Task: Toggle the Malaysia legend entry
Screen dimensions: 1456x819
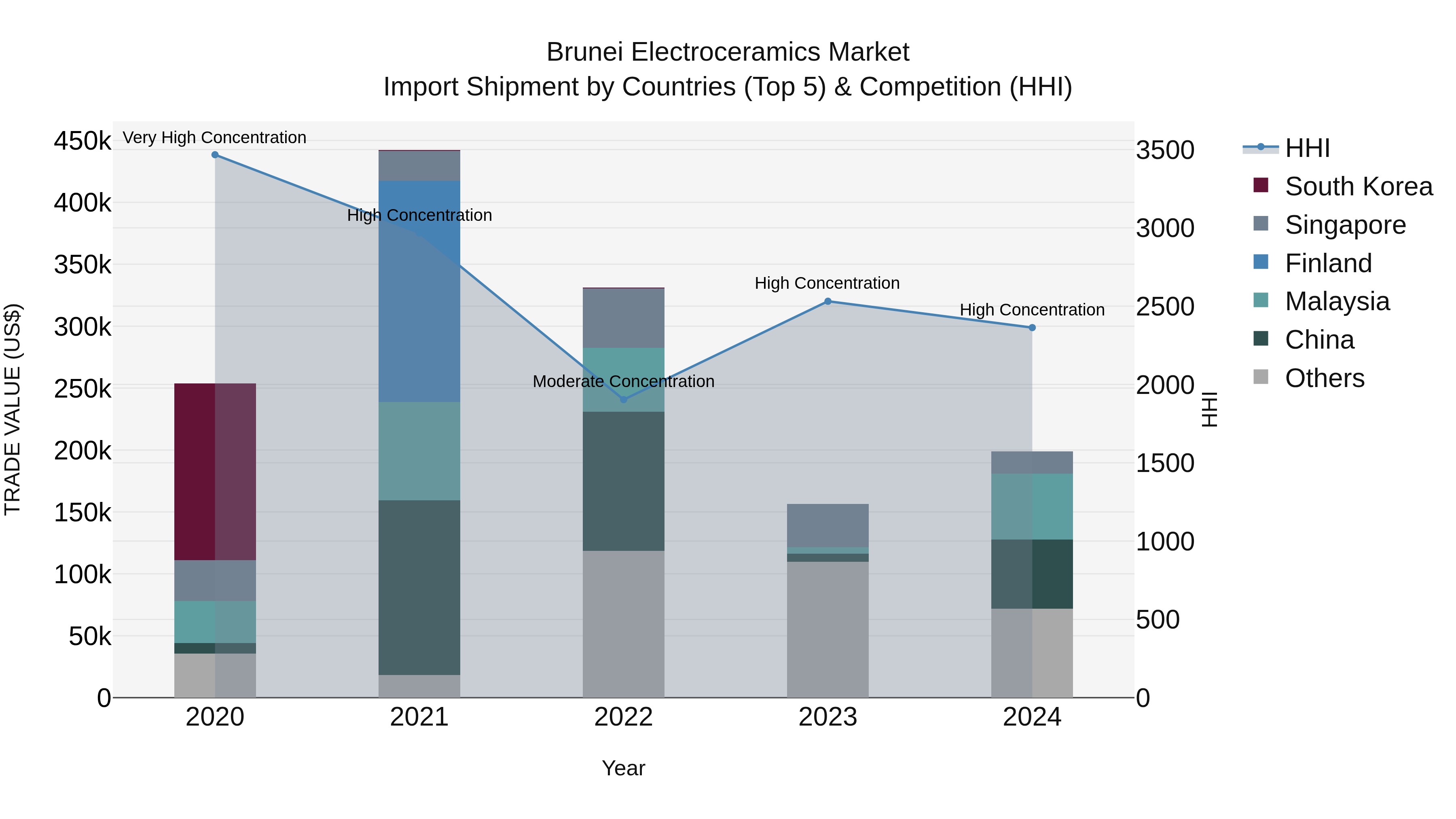Action: 1321,301
